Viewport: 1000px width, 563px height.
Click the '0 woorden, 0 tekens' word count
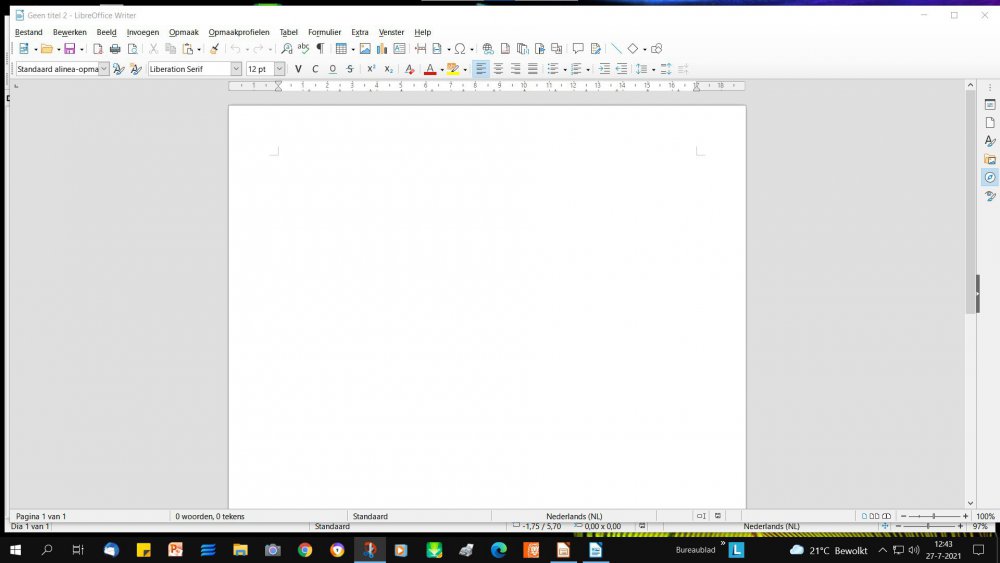210,516
